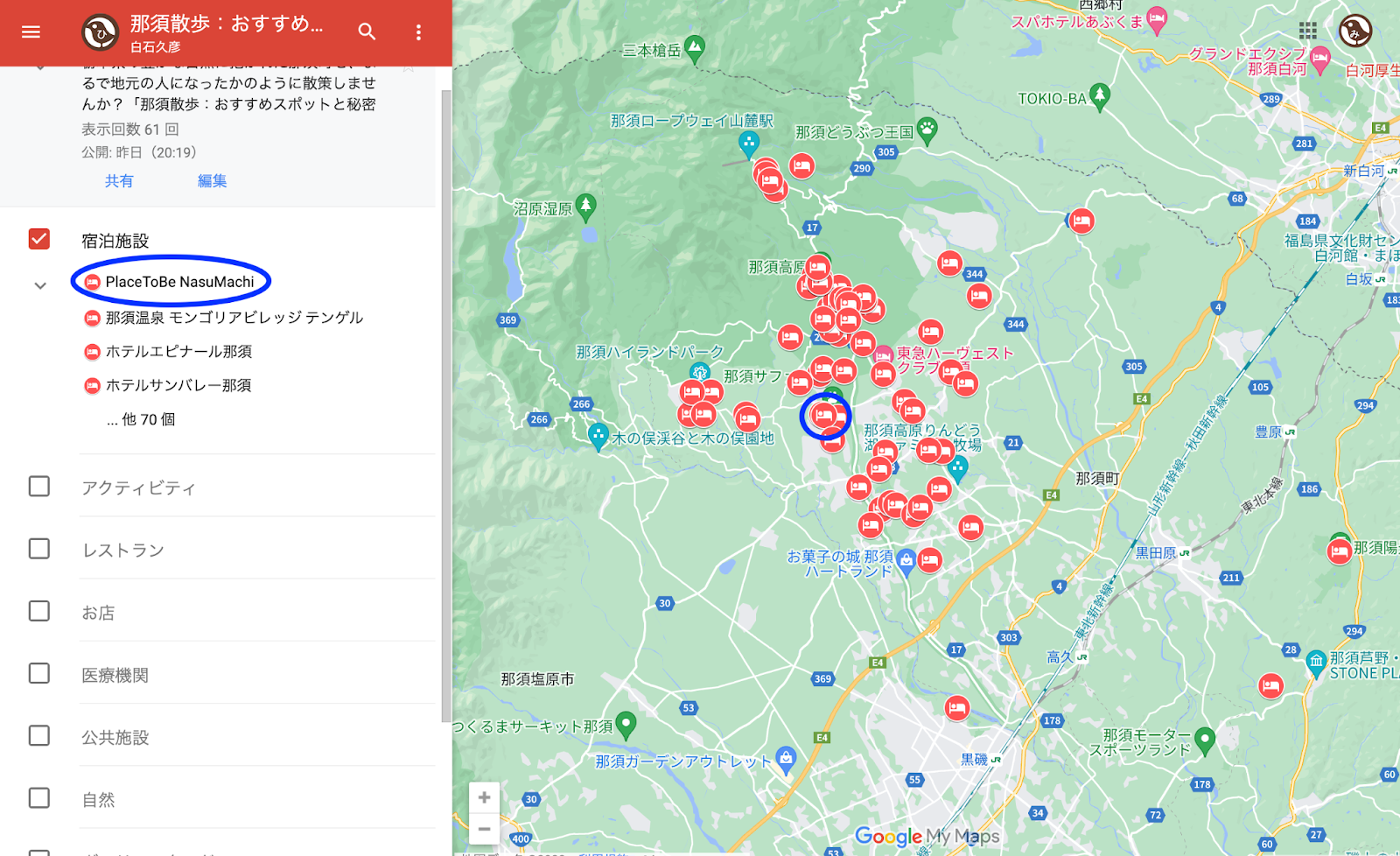Uncheck the 宿泊施設 layer checkbox
Image resolution: width=1400 pixels, height=856 pixels.
click(39, 239)
